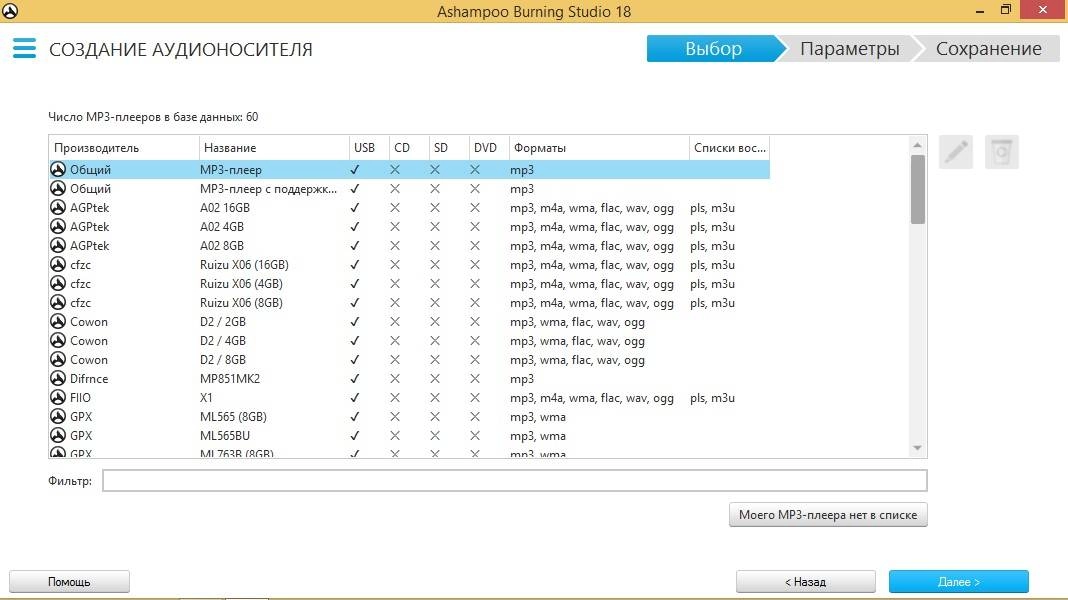Click the vertical scrollbar thumb
The height and width of the screenshot is (600, 1068).
[x=917, y=189]
